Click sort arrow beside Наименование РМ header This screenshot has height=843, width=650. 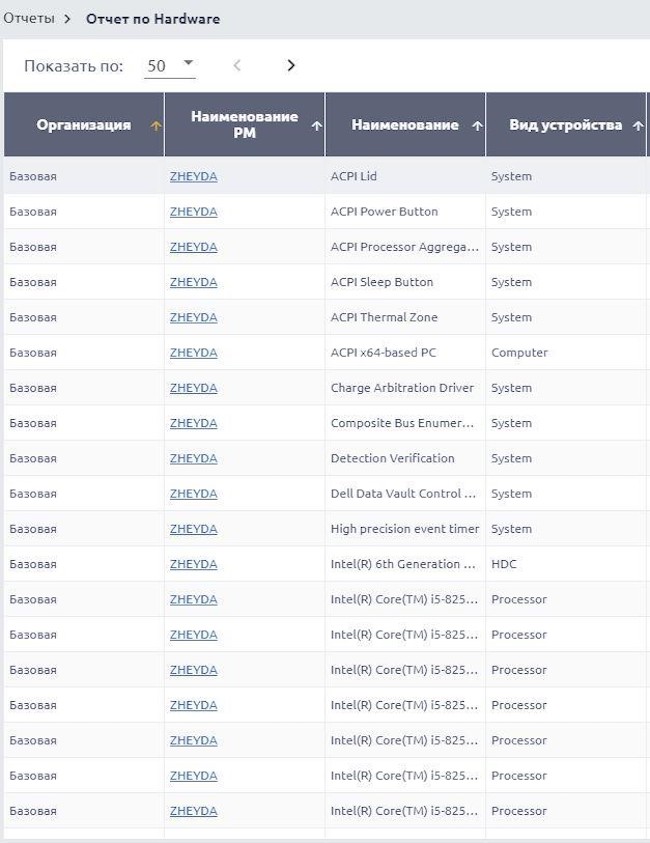click(316, 126)
